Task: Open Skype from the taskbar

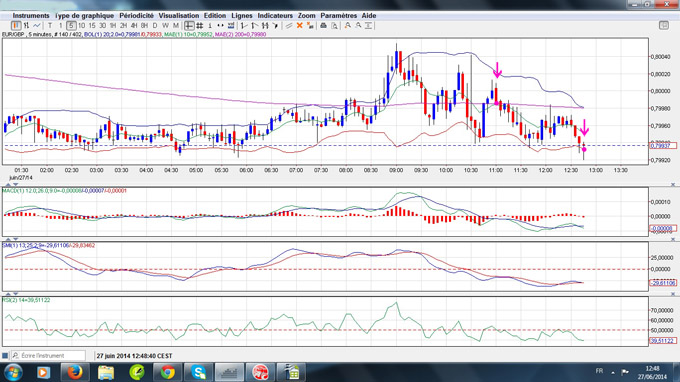Action: (198, 372)
